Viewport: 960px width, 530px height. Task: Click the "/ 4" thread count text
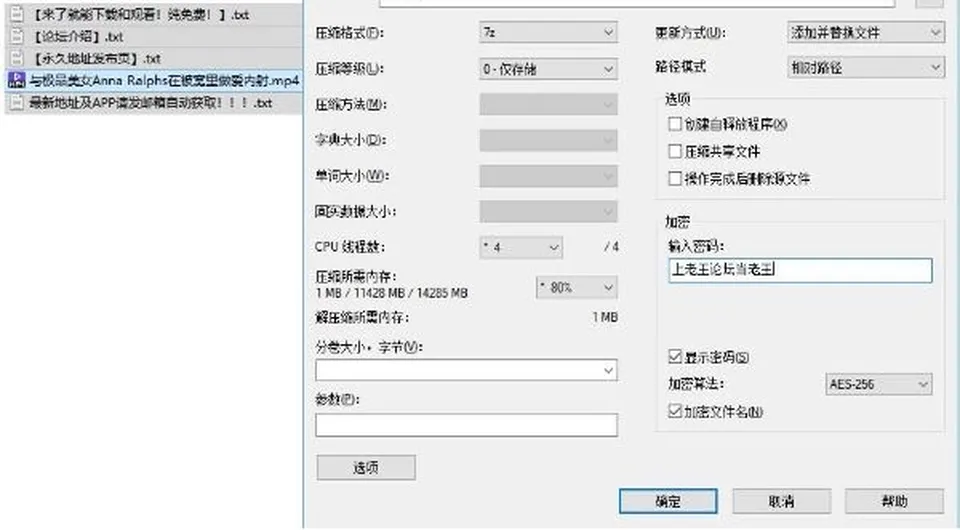coord(611,247)
